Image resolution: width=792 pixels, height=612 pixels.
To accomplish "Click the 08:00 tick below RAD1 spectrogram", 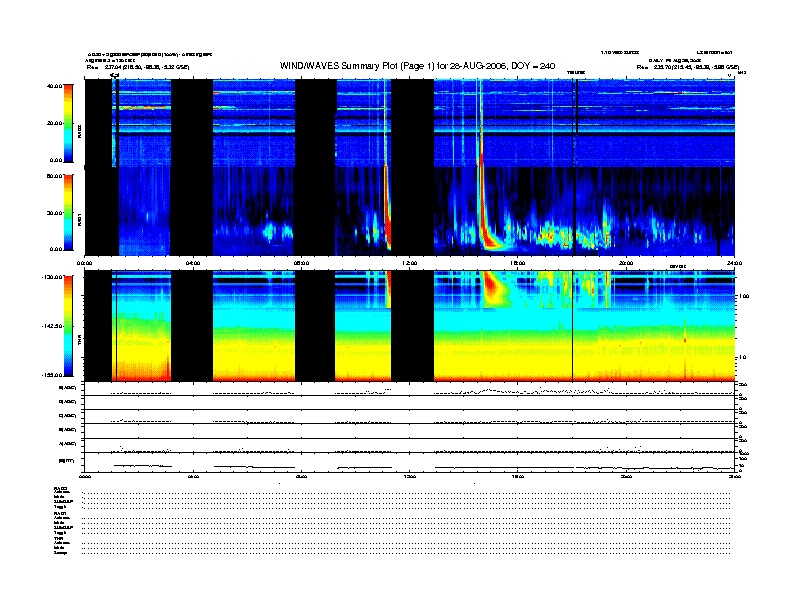I will pos(301,263).
